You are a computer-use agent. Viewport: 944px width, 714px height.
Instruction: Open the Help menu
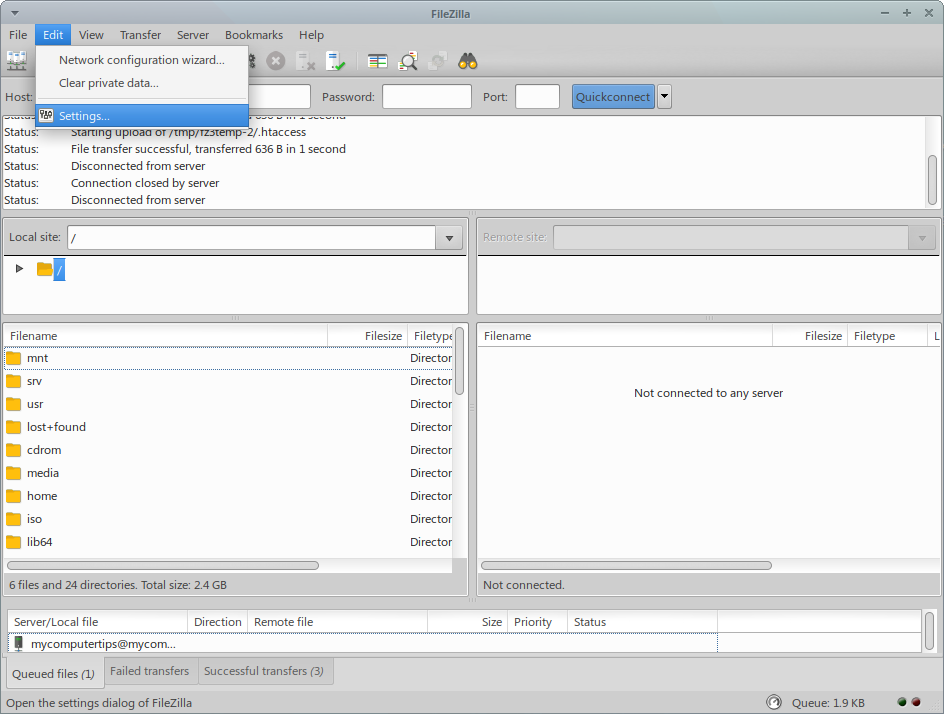[311, 35]
